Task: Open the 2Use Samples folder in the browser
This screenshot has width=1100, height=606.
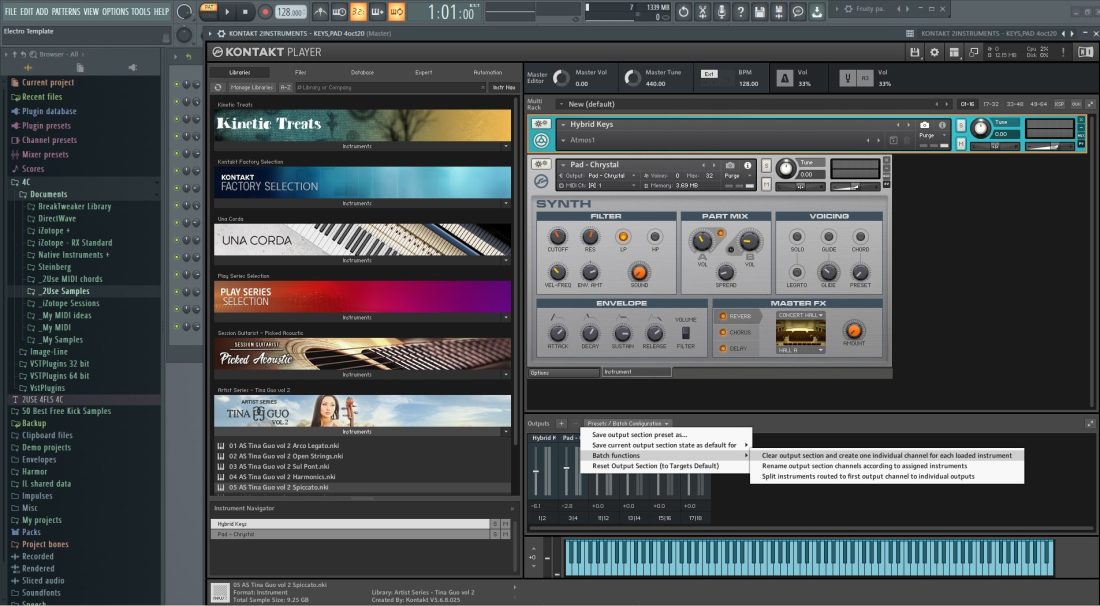Action: click(x=65, y=291)
